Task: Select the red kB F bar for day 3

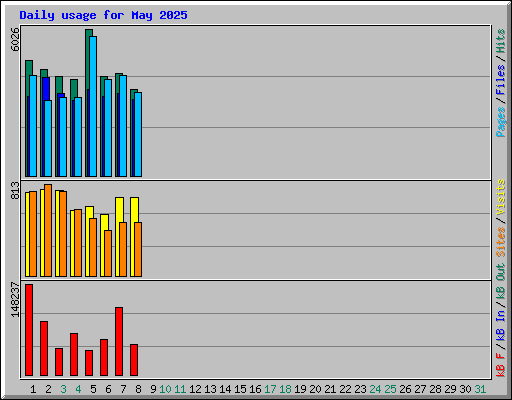Action: pyautogui.click(x=59, y=362)
